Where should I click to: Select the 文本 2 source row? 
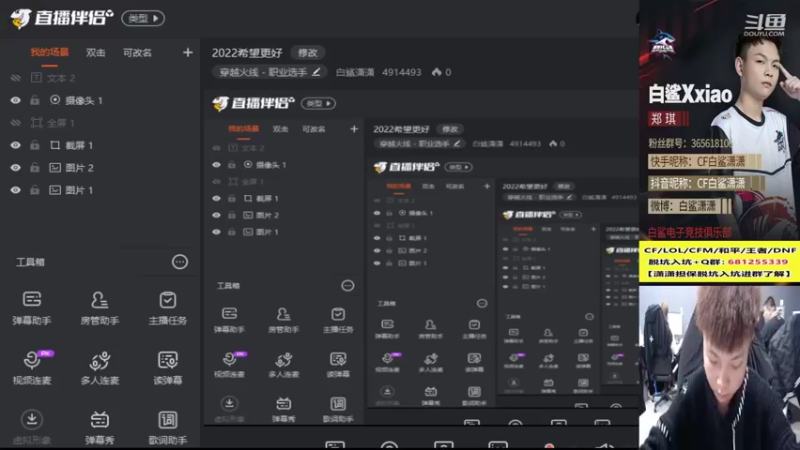tap(100, 78)
